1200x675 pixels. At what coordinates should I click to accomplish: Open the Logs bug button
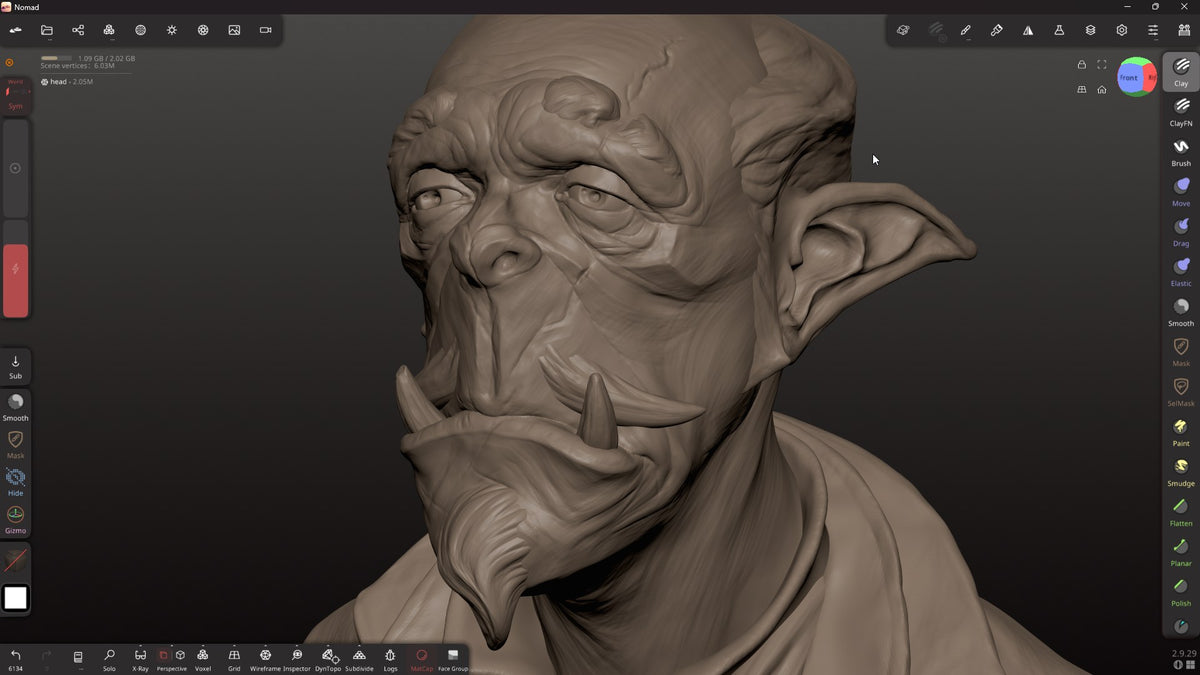[x=390, y=659]
